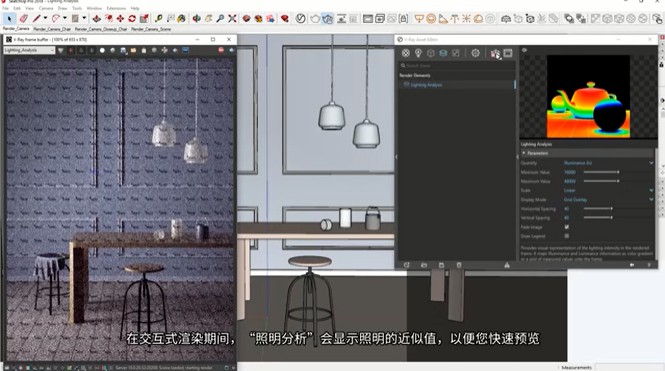Click render teapot button in Asset Editor

(495, 53)
